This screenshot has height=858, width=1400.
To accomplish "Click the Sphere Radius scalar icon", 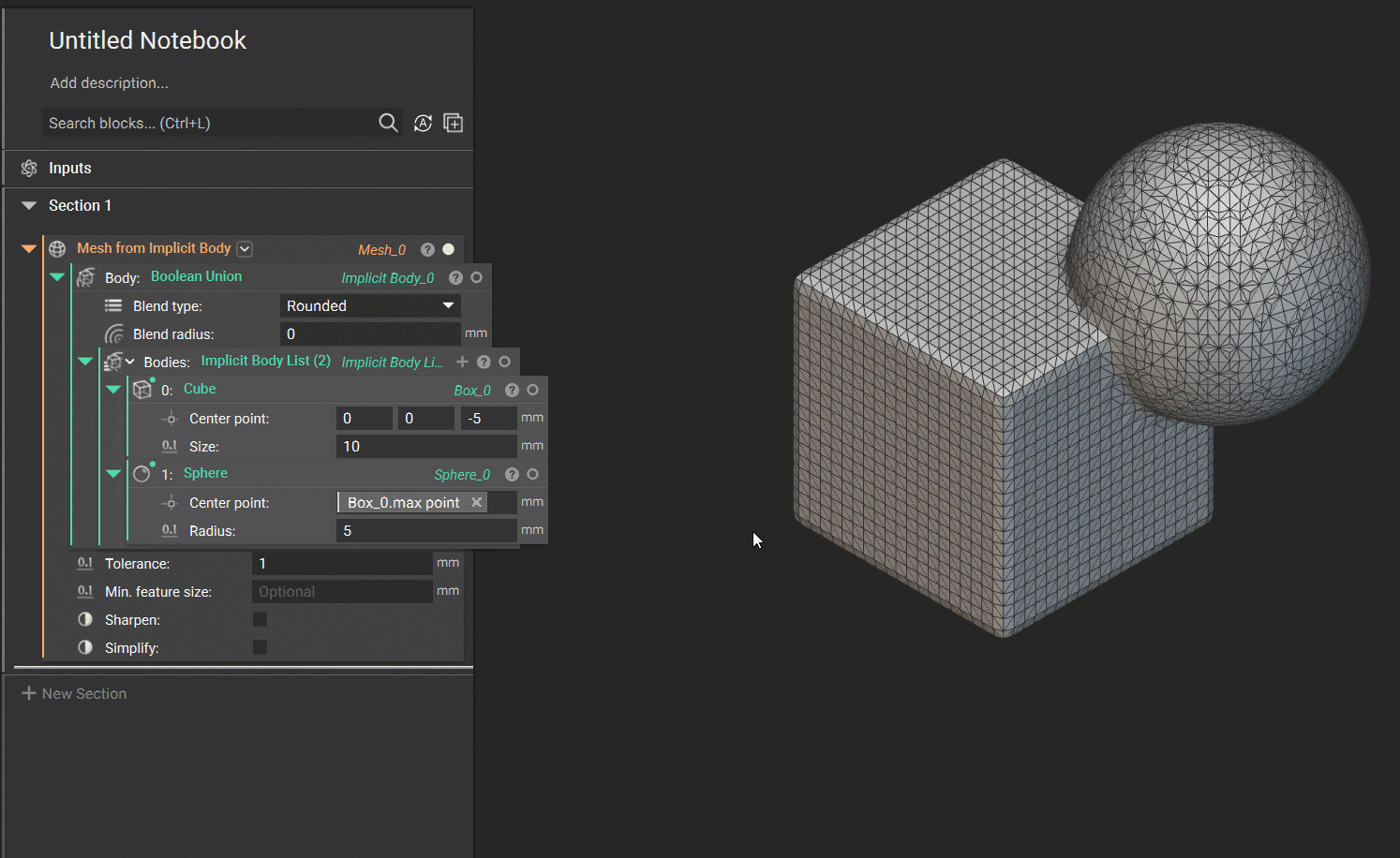I will pos(170,530).
